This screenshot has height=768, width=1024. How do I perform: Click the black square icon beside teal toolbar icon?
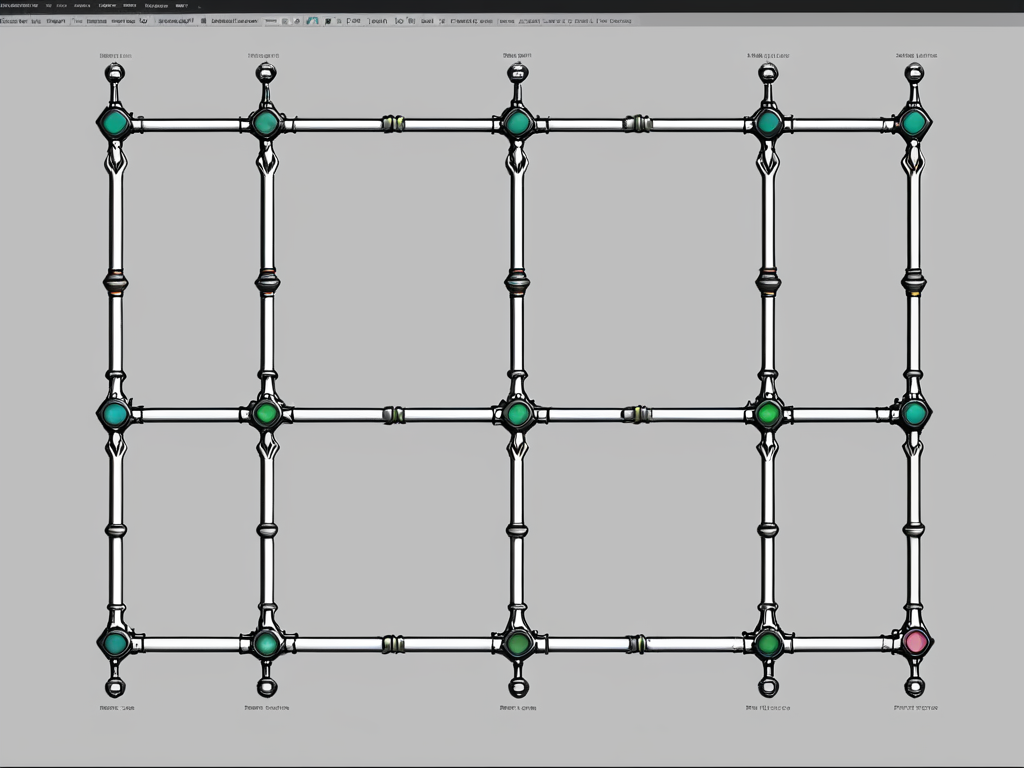[x=328, y=20]
